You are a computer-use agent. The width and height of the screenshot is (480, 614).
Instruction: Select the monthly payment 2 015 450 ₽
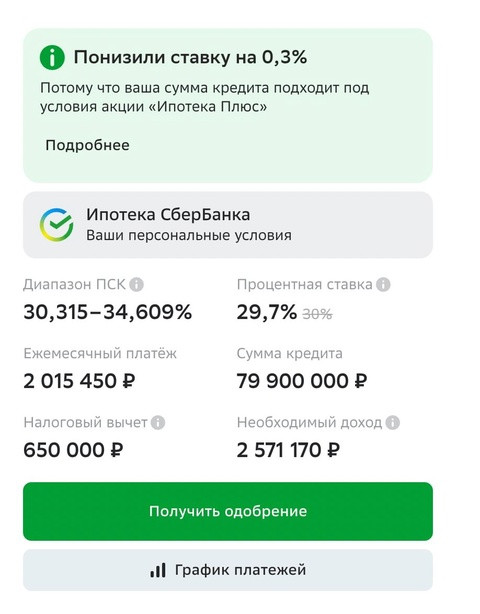(x=79, y=381)
